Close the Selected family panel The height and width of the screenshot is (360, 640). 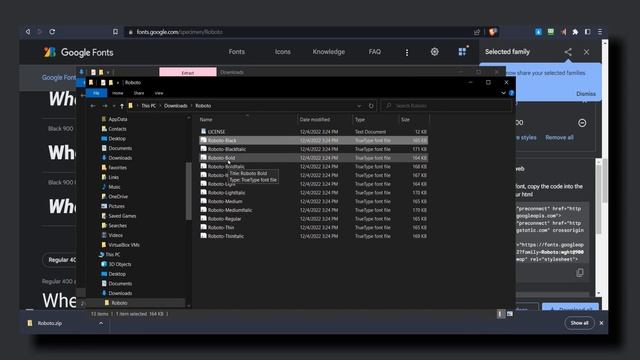pyautogui.click(x=587, y=52)
